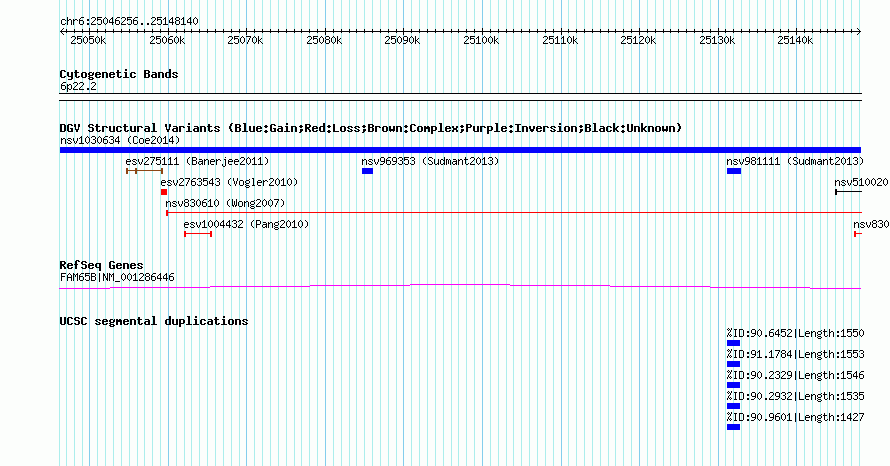Viewport: 890px width, 466px height.
Task: Open the esv2763543 (Vogler2010) label
Action: 229,182
